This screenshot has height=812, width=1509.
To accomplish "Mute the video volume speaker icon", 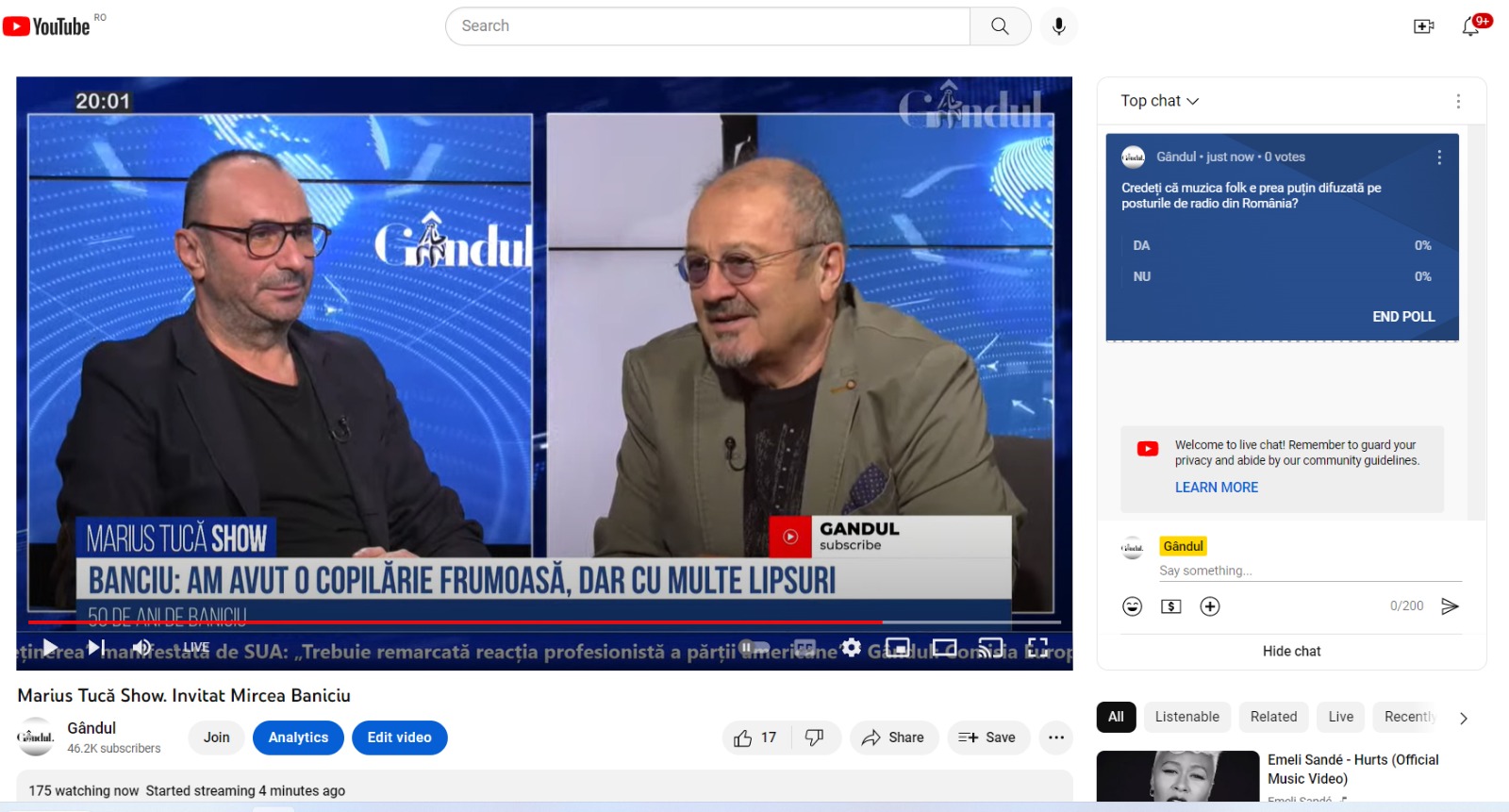I will [141, 647].
